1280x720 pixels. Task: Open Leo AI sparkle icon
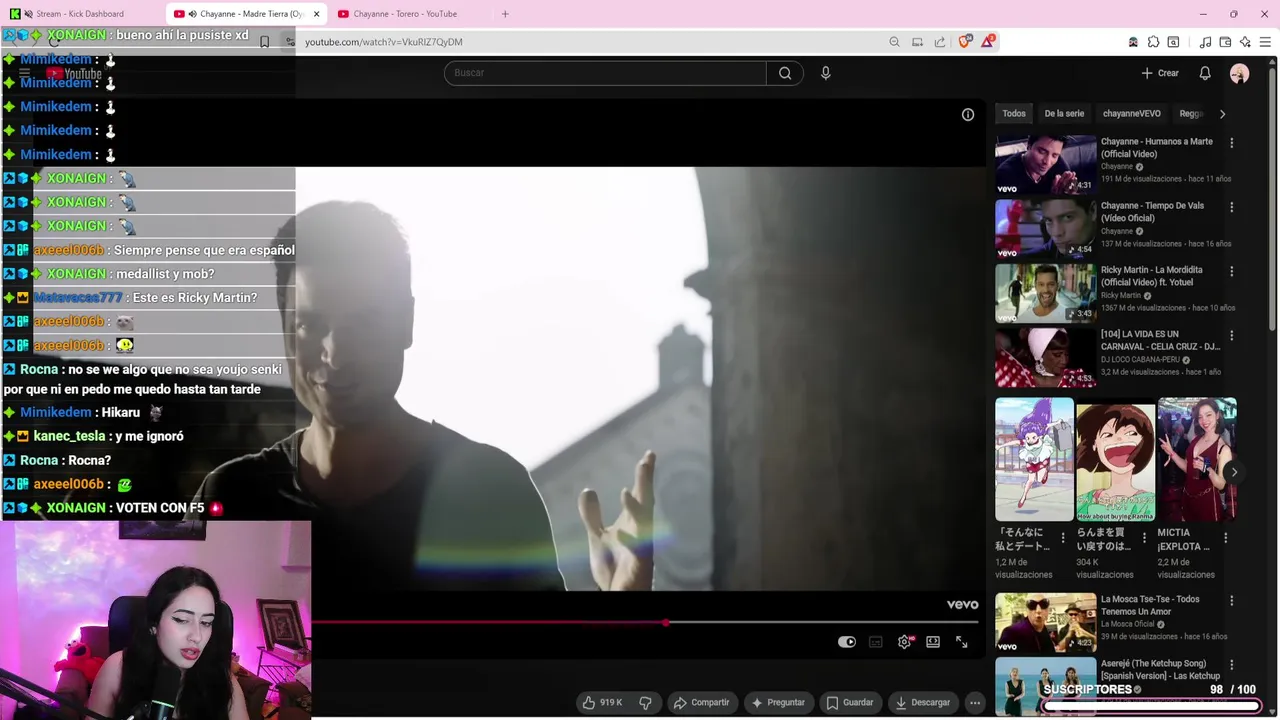tap(1245, 42)
